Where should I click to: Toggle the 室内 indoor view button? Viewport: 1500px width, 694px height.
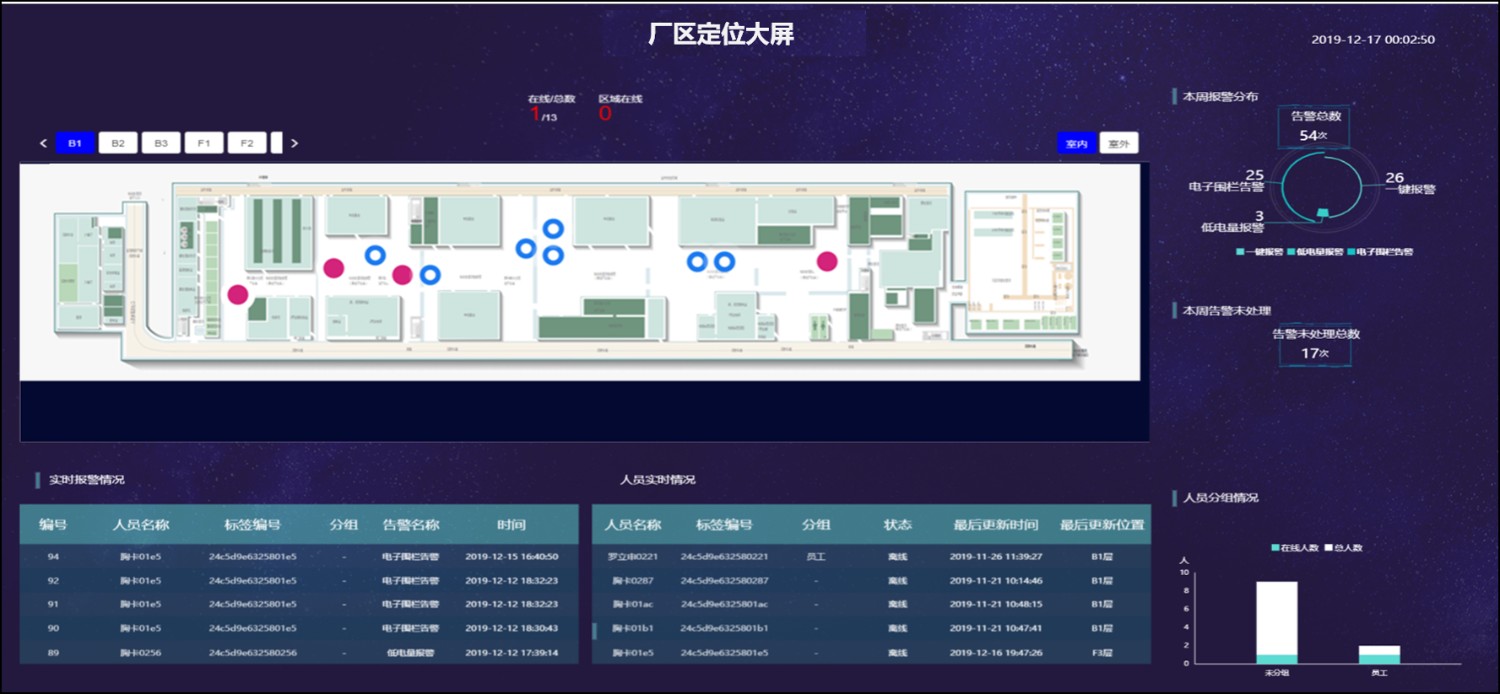(x=1076, y=144)
